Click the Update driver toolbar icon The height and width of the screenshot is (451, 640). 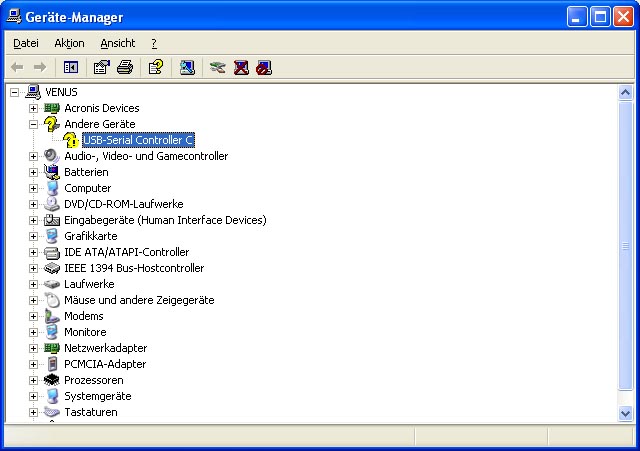pos(218,67)
